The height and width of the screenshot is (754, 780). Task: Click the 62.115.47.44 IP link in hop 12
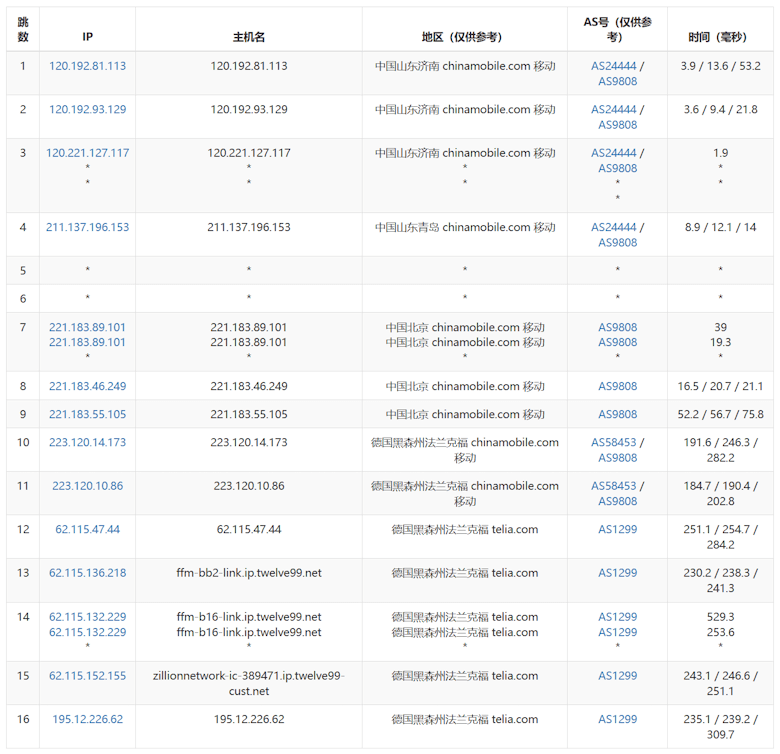pyautogui.click(x=87, y=529)
